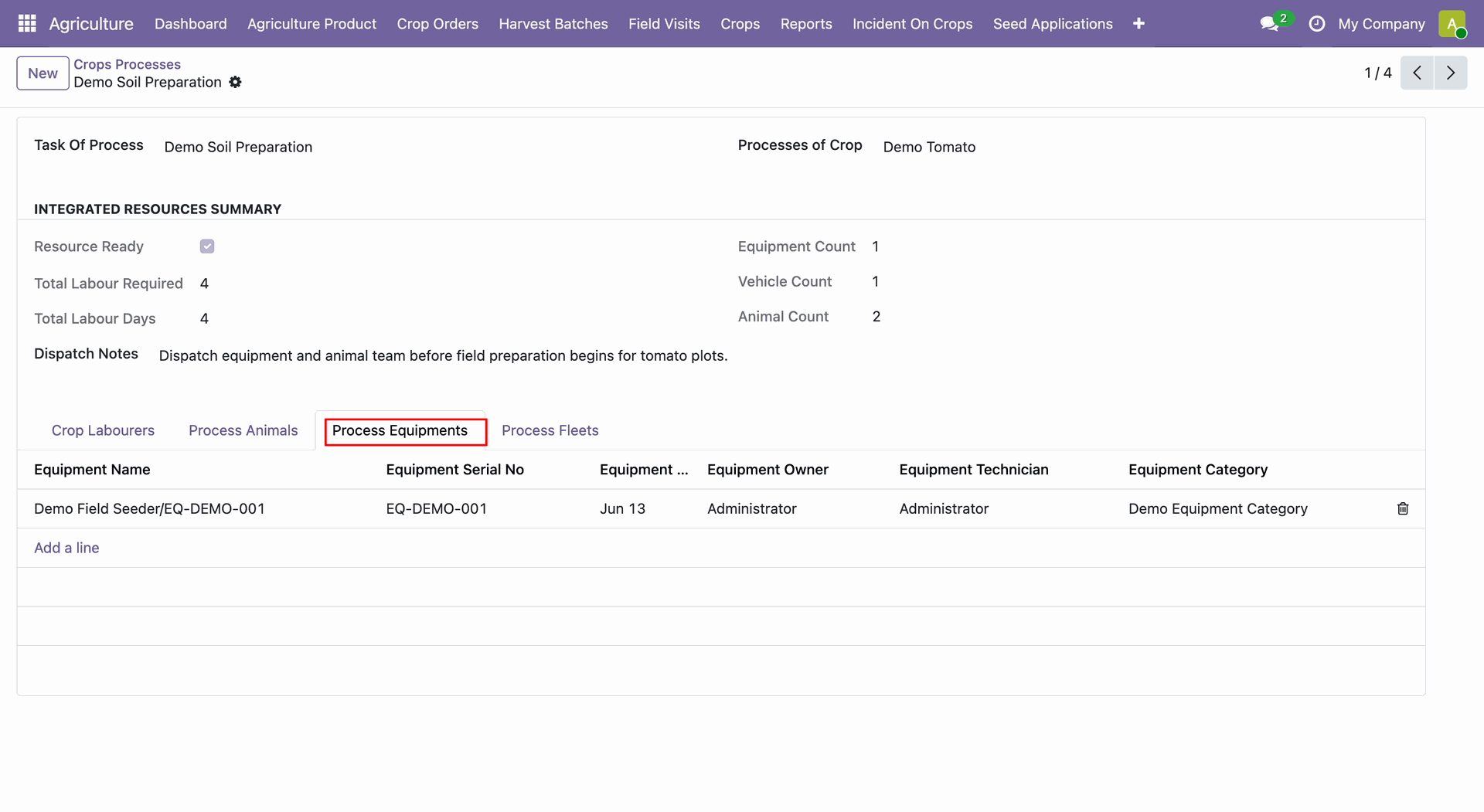Viewport: 1484px width, 812px height.
Task: Open the Crop Orders menu
Action: tap(437, 24)
